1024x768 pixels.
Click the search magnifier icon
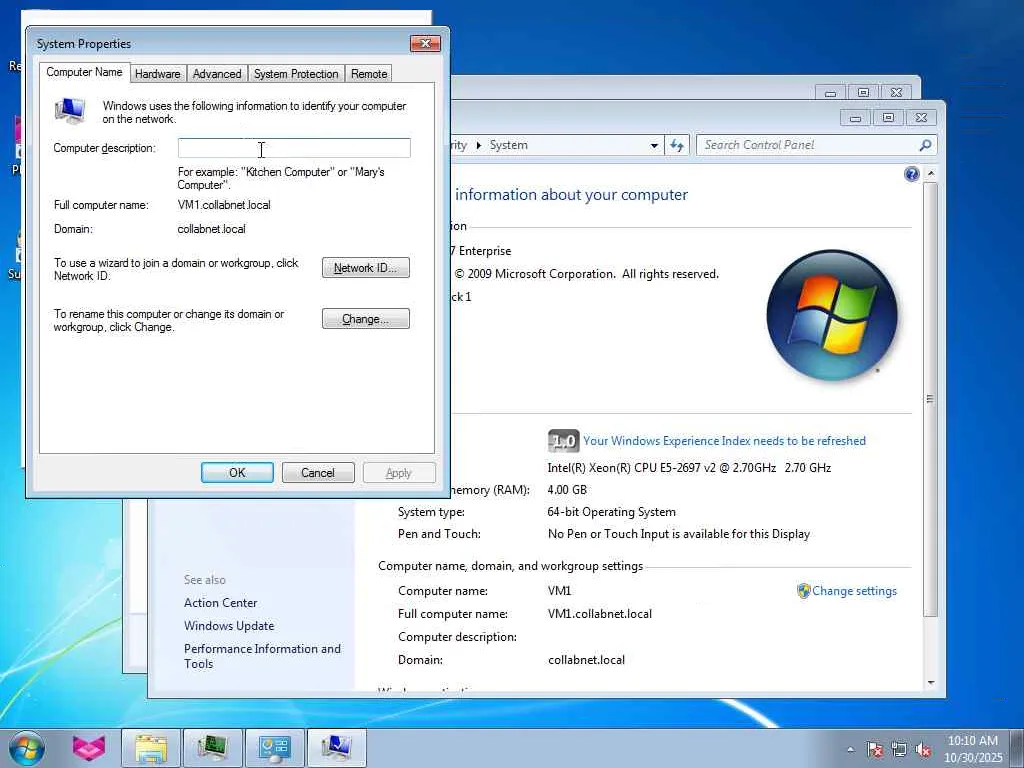[x=925, y=145]
